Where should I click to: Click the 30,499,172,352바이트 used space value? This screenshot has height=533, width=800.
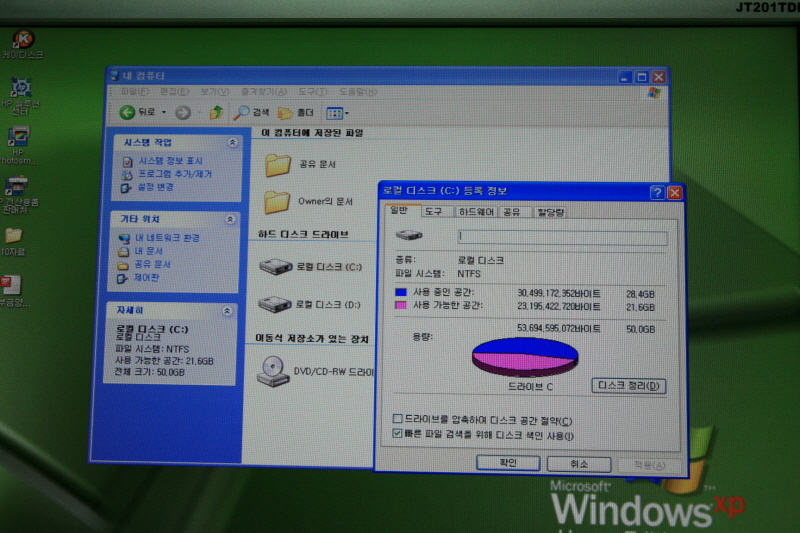559,293
